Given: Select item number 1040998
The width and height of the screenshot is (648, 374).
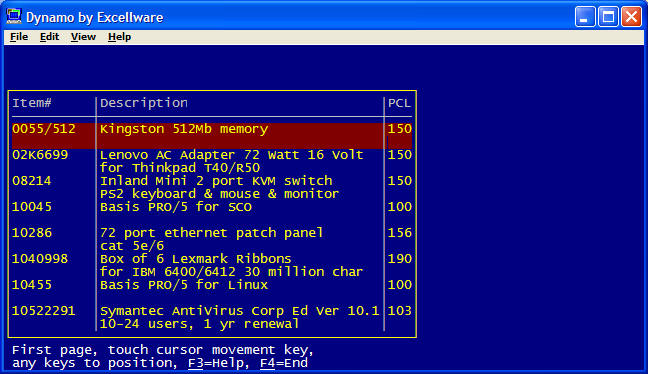Looking at the screenshot, I should pyautogui.click(x=40, y=259).
